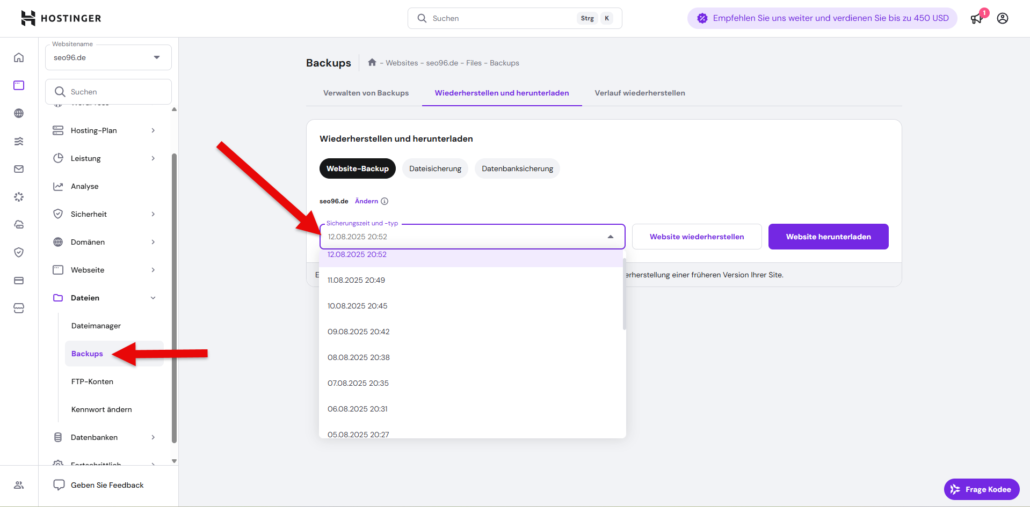Viewport: 1030px width, 507px height.
Task: Open the people icon at bottom left
Action: (18, 485)
